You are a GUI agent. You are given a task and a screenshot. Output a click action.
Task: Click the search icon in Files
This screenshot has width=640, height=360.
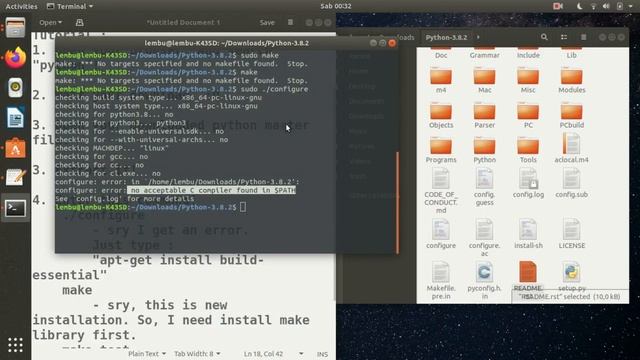544,37
